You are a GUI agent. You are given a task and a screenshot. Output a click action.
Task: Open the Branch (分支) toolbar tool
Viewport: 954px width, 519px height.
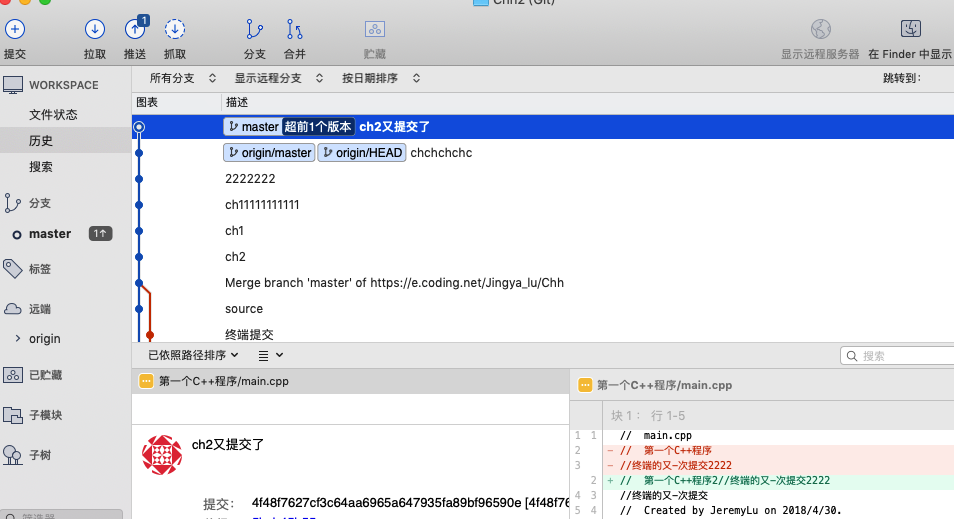coord(254,29)
